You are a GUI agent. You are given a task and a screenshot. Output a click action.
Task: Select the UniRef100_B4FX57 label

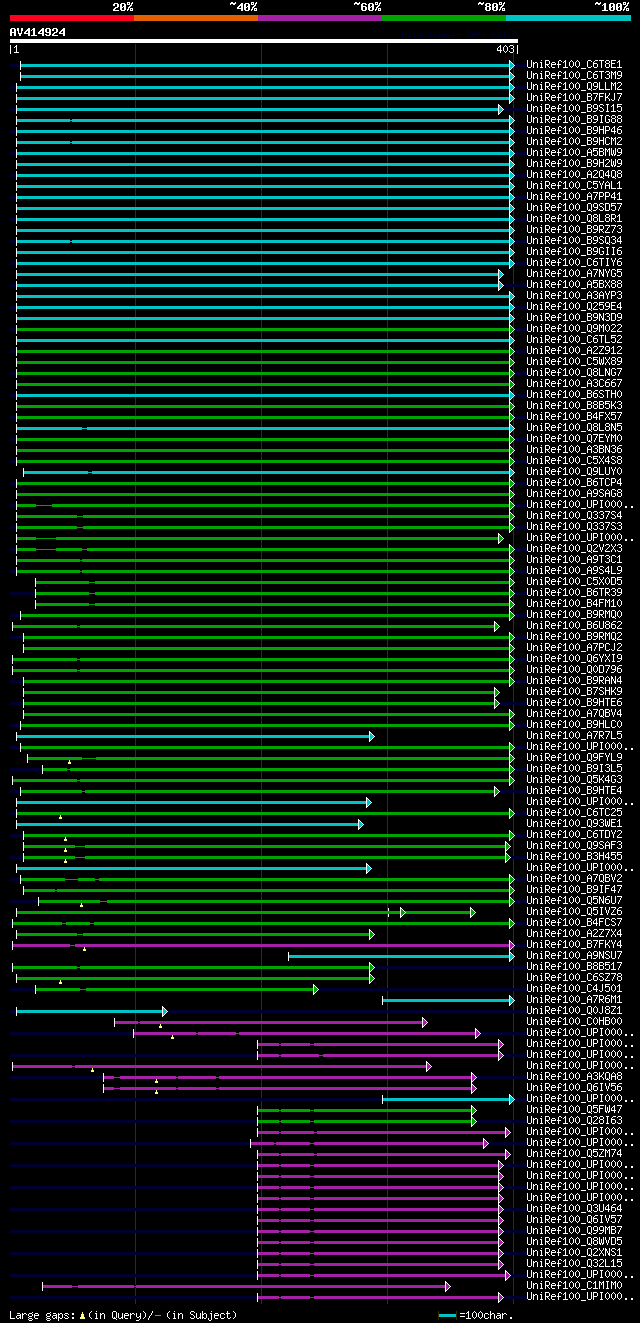click(x=574, y=417)
